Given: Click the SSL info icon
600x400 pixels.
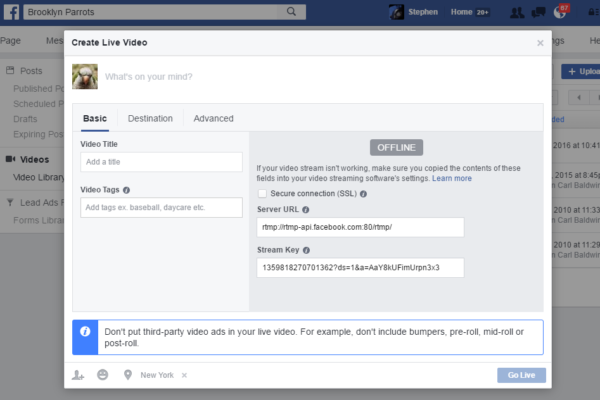Looking at the screenshot, I should [364, 194].
